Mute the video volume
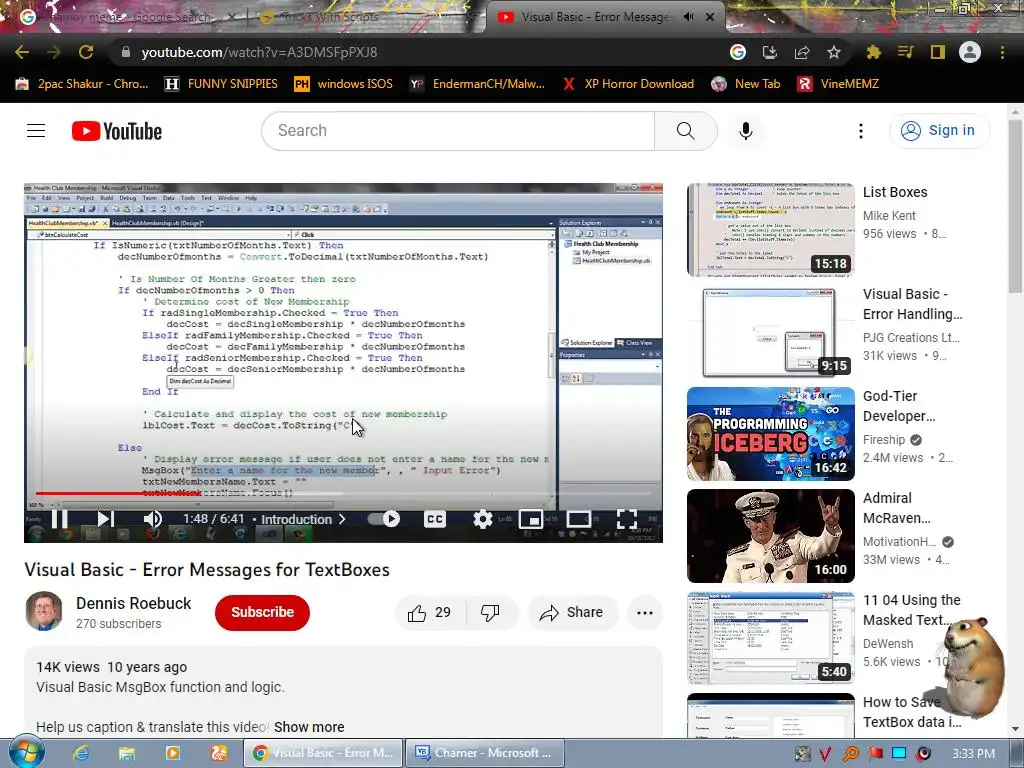The width and height of the screenshot is (1024, 768). pos(152,519)
